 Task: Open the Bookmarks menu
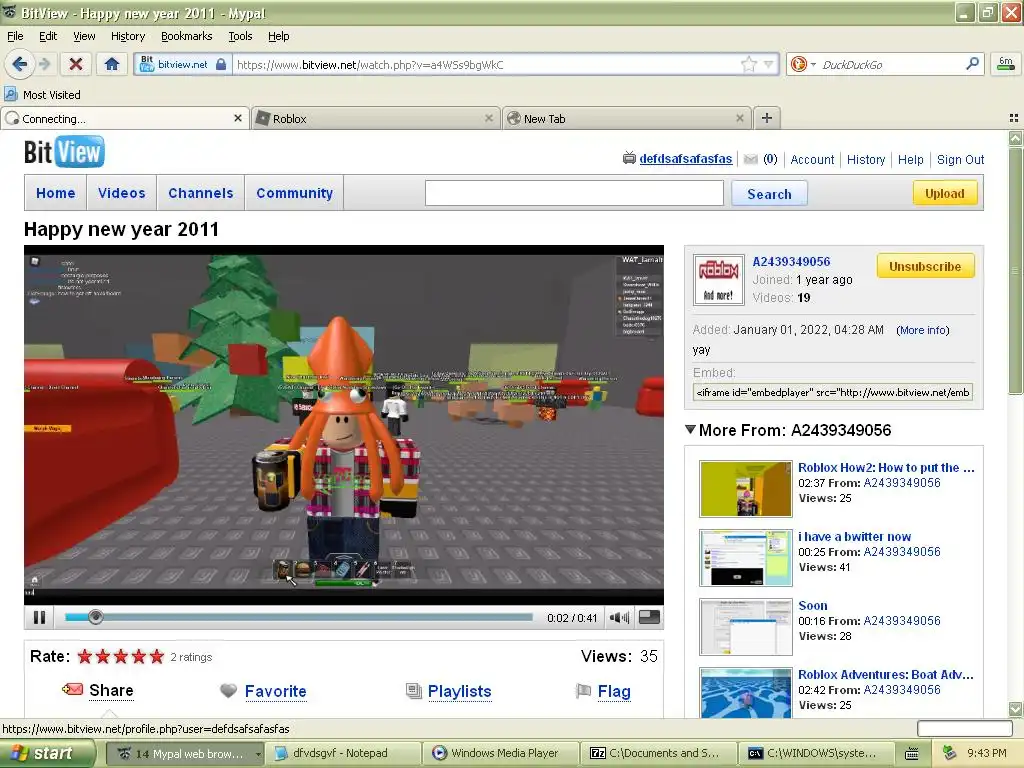[186, 36]
